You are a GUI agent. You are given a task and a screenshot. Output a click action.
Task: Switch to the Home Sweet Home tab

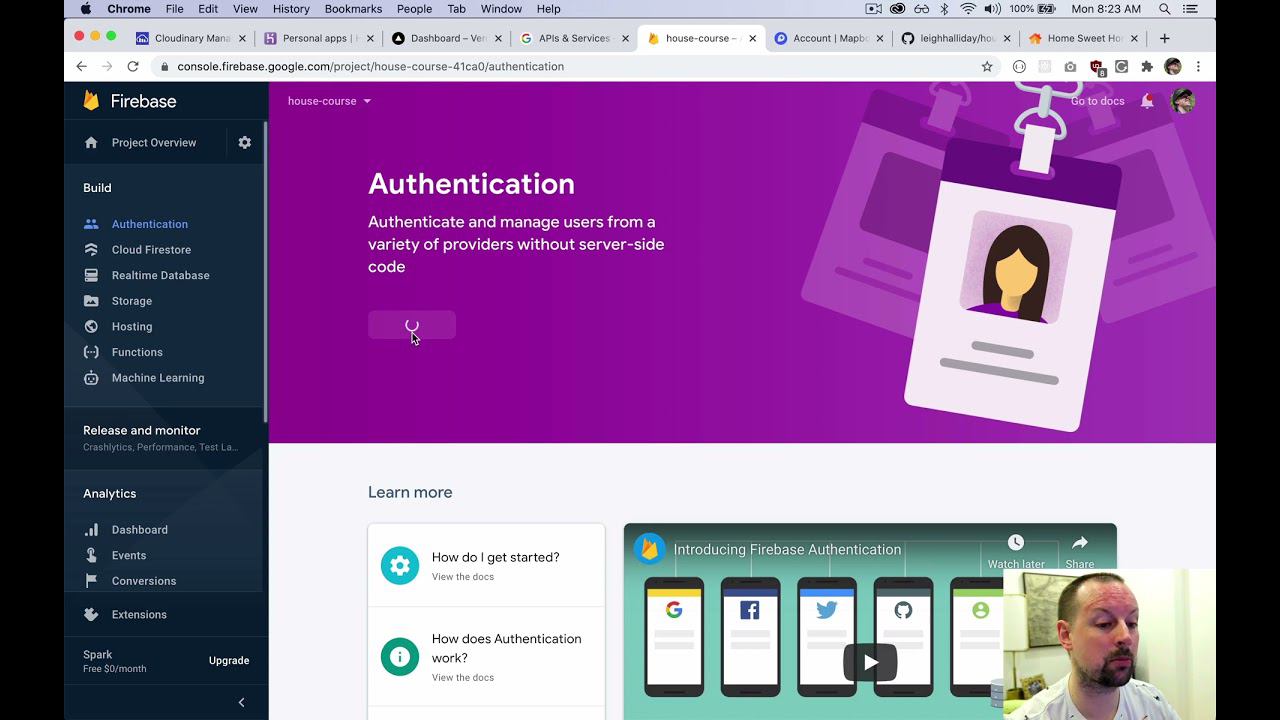click(x=1085, y=38)
